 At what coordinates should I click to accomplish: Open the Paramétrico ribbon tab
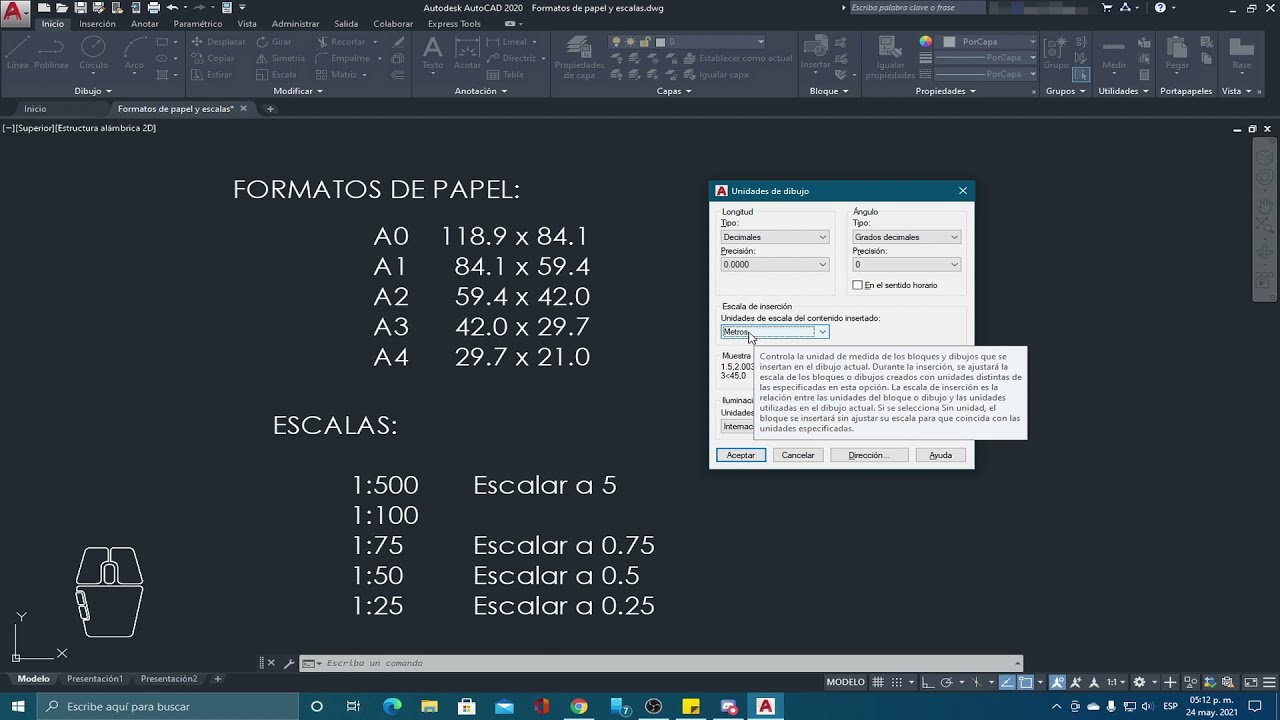tap(198, 24)
